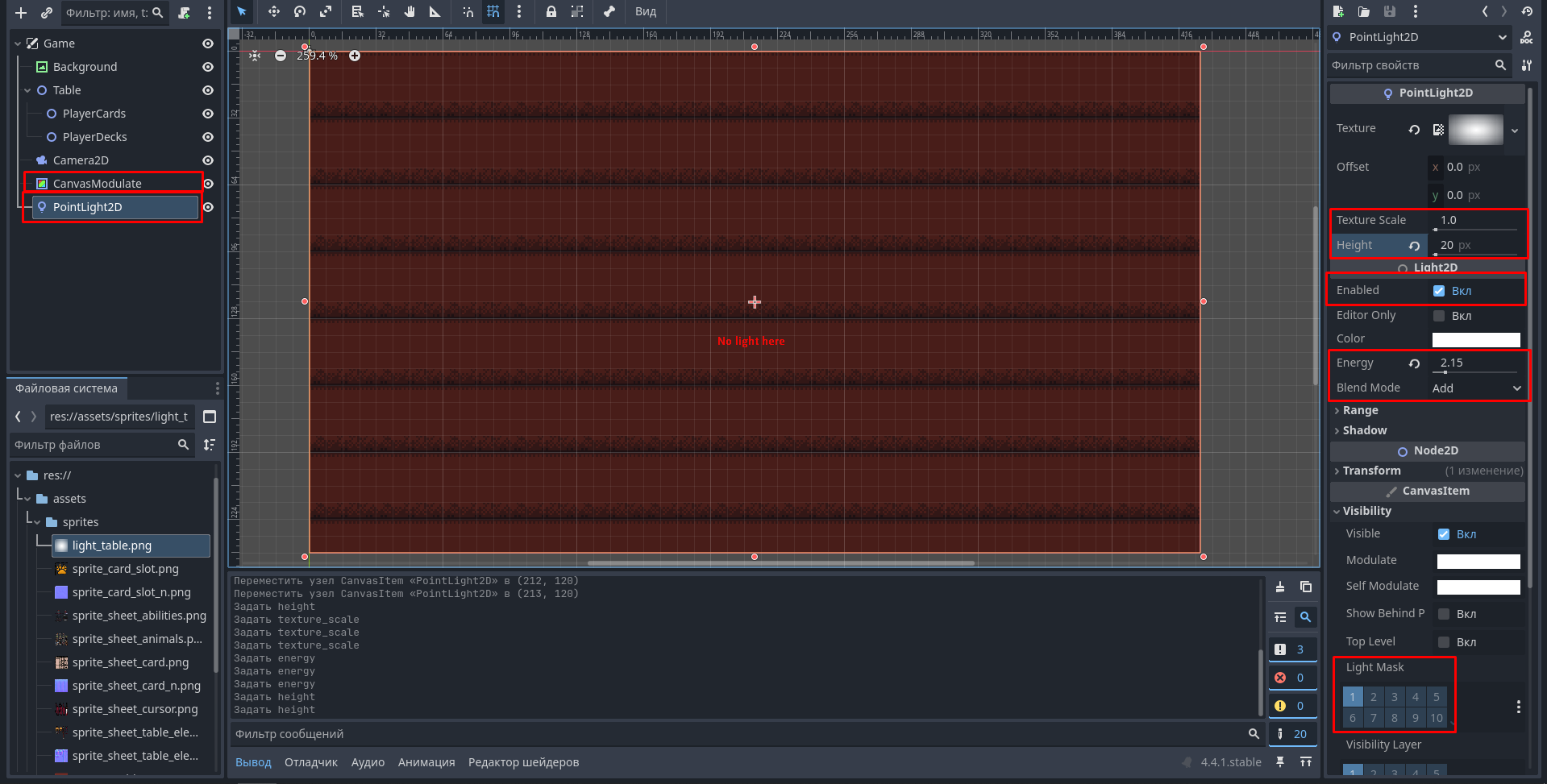Image resolution: width=1547 pixels, height=784 pixels.
Task: Revert the Texture property to default
Action: point(1414,130)
